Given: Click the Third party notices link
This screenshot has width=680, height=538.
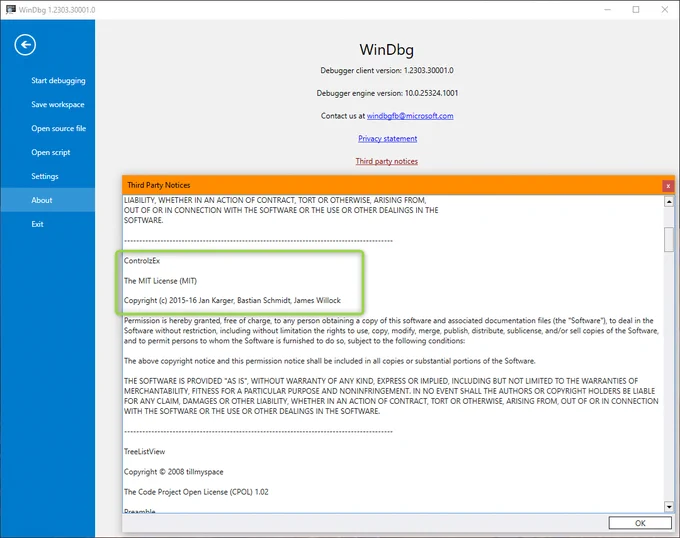Looking at the screenshot, I should 386,161.
